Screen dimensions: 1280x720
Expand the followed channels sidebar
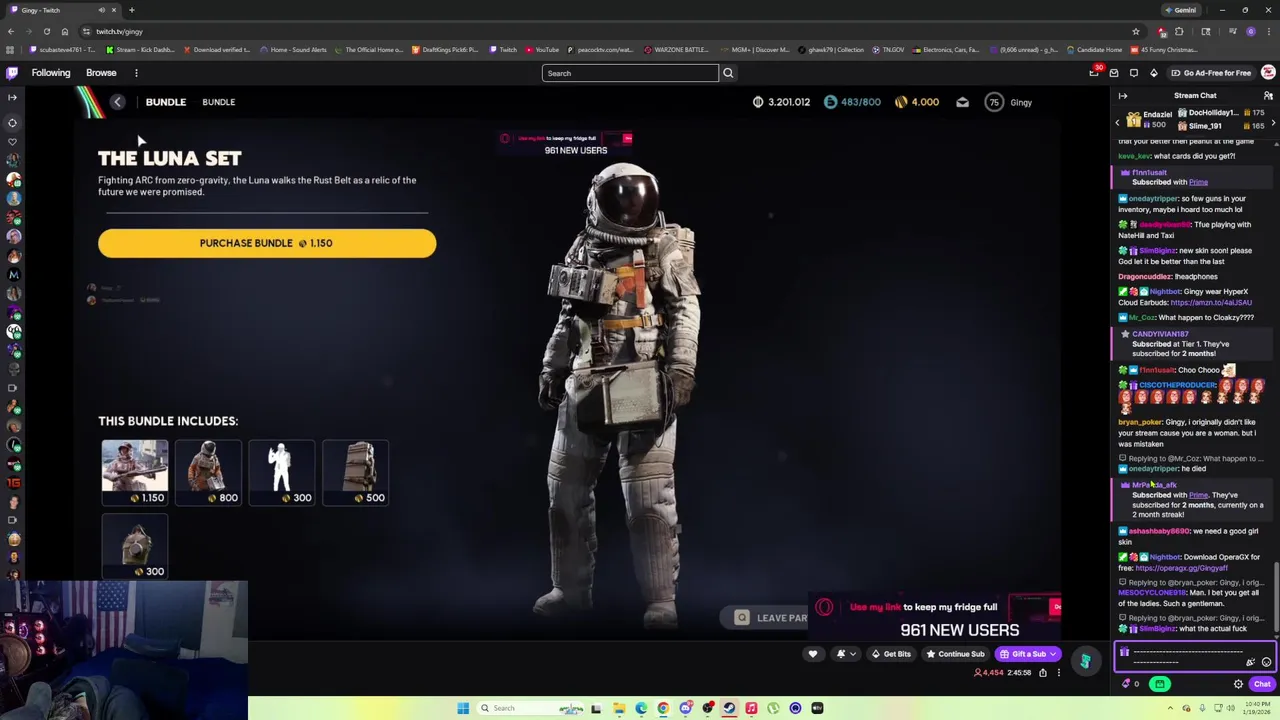tap(12, 97)
